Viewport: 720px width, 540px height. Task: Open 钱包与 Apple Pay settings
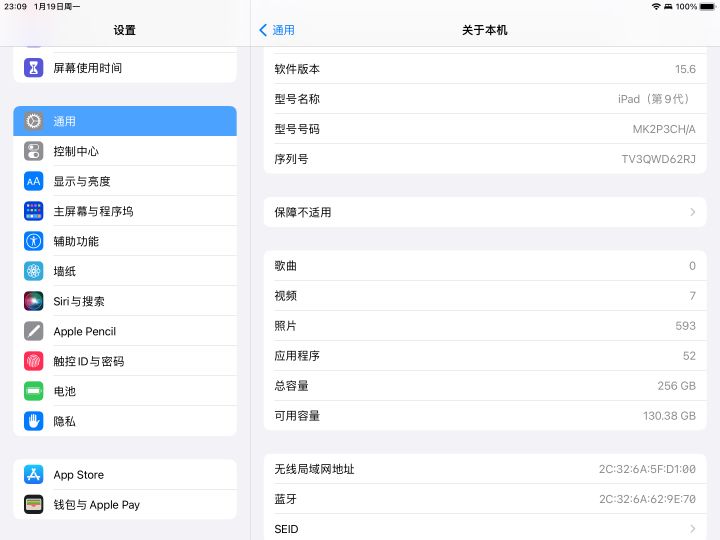pyautogui.click(x=96, y=505)
